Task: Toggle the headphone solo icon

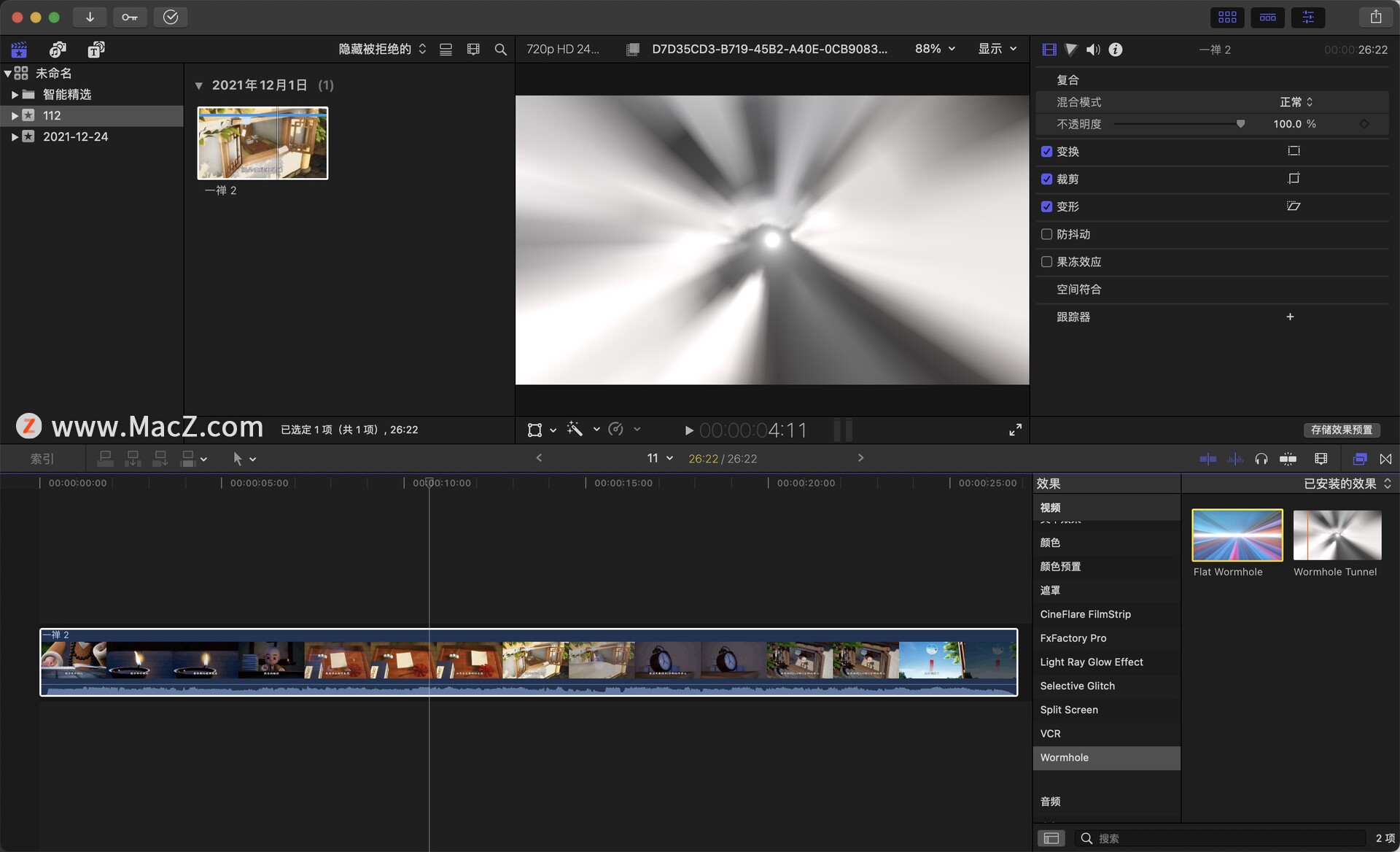Action: pyautogui.click(x=1261, y=459)
